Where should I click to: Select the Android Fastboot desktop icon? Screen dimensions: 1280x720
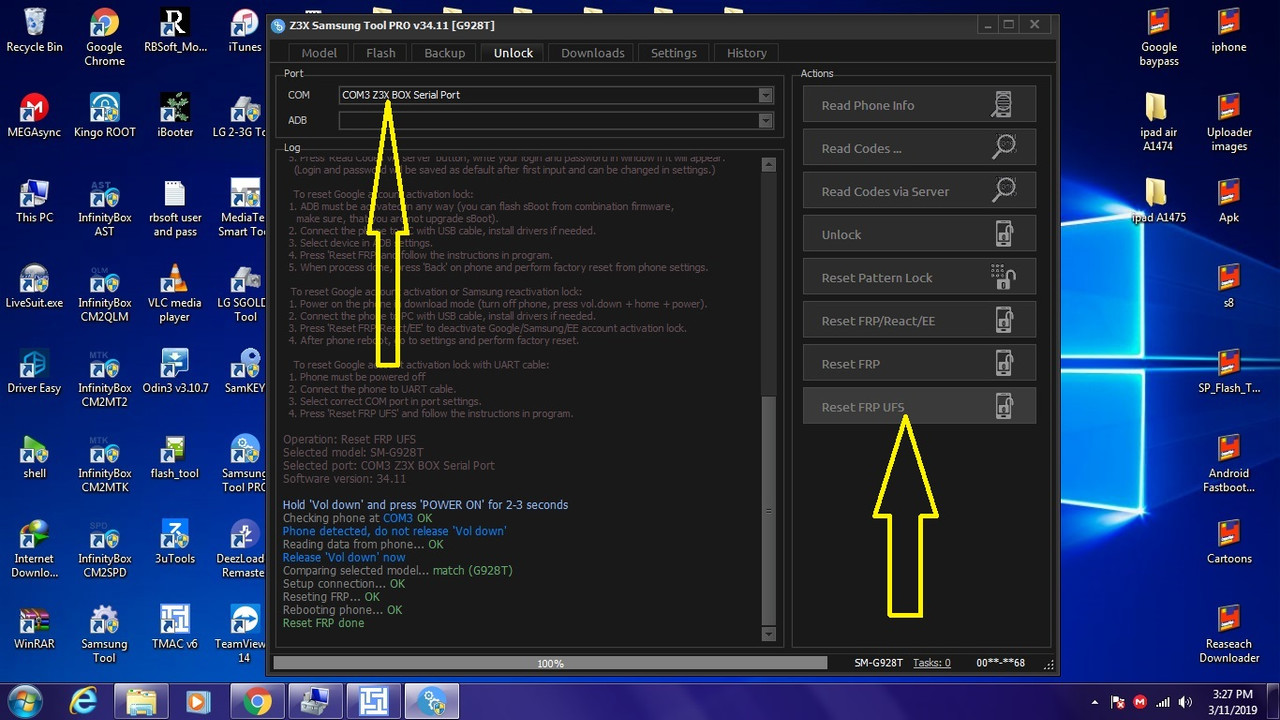[1229, 464]
